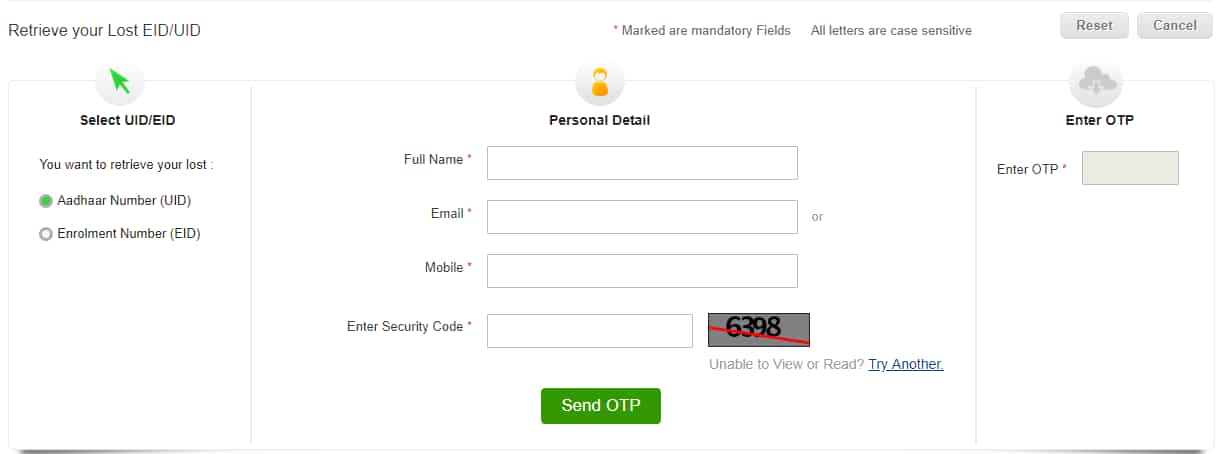Click the Enter Security Code label
Screen dimensions: 1223x454
(405, 327)
